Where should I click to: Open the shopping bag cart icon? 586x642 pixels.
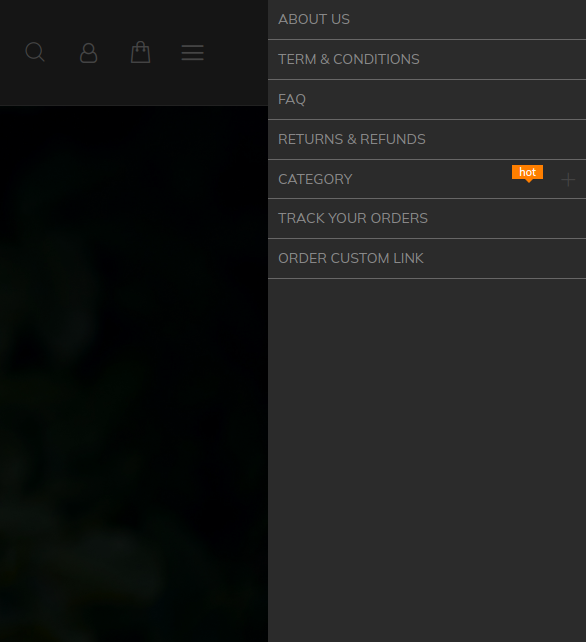140,52
